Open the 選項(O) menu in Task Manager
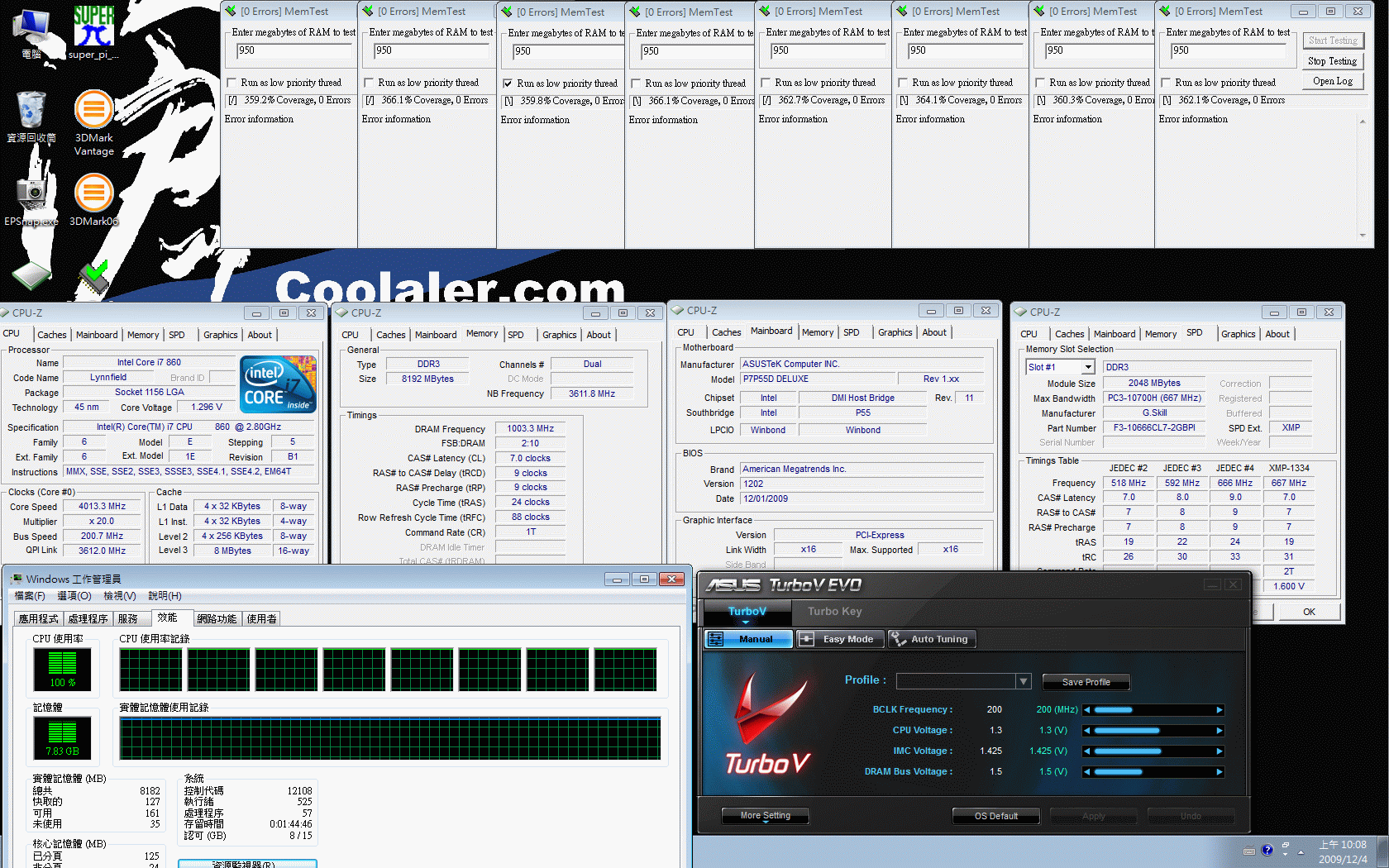 pos(74,595)
